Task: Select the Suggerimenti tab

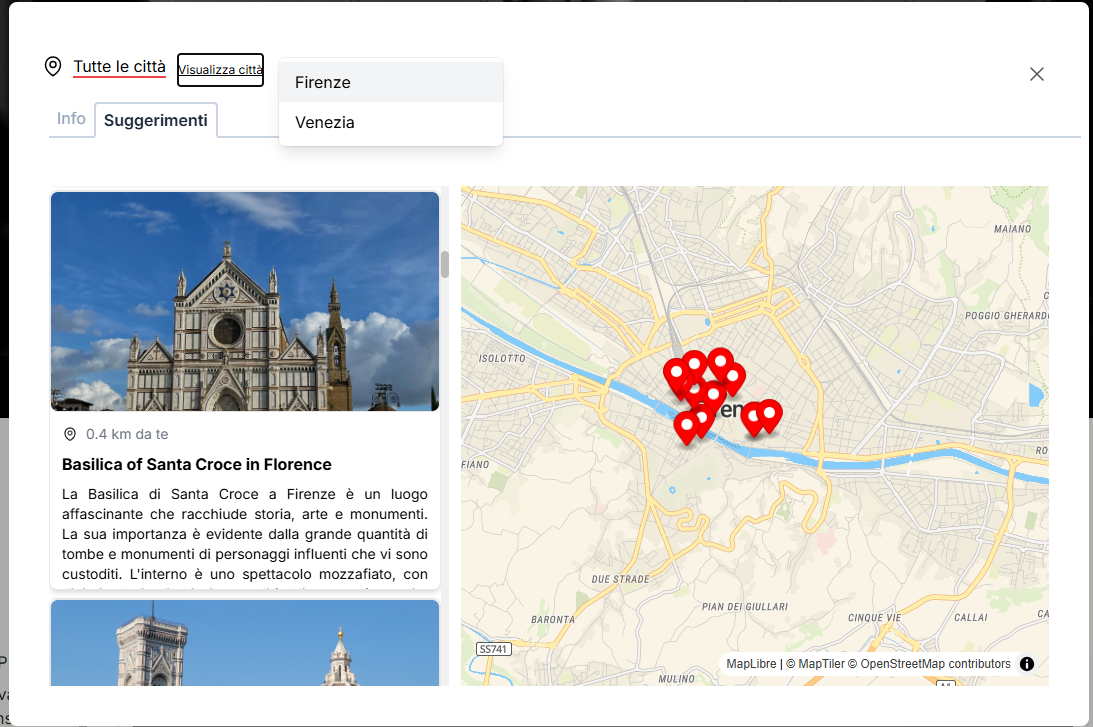Action: click(156, 120)
